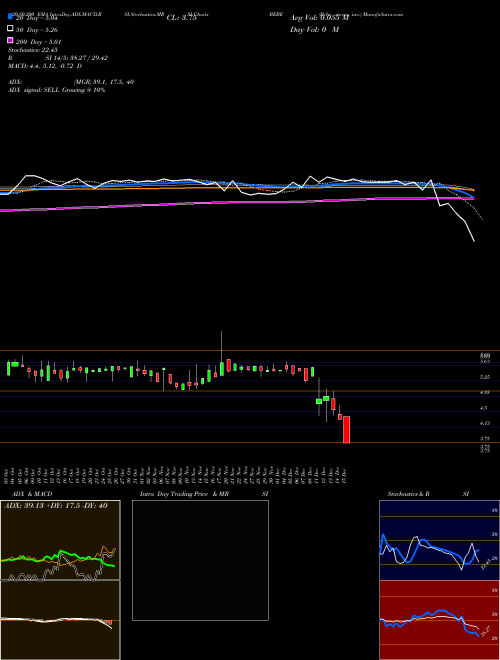The width and height of the screenshot is (500, 660).
Task: Click the ADX (MGR) values line
Action: point(71,82)
